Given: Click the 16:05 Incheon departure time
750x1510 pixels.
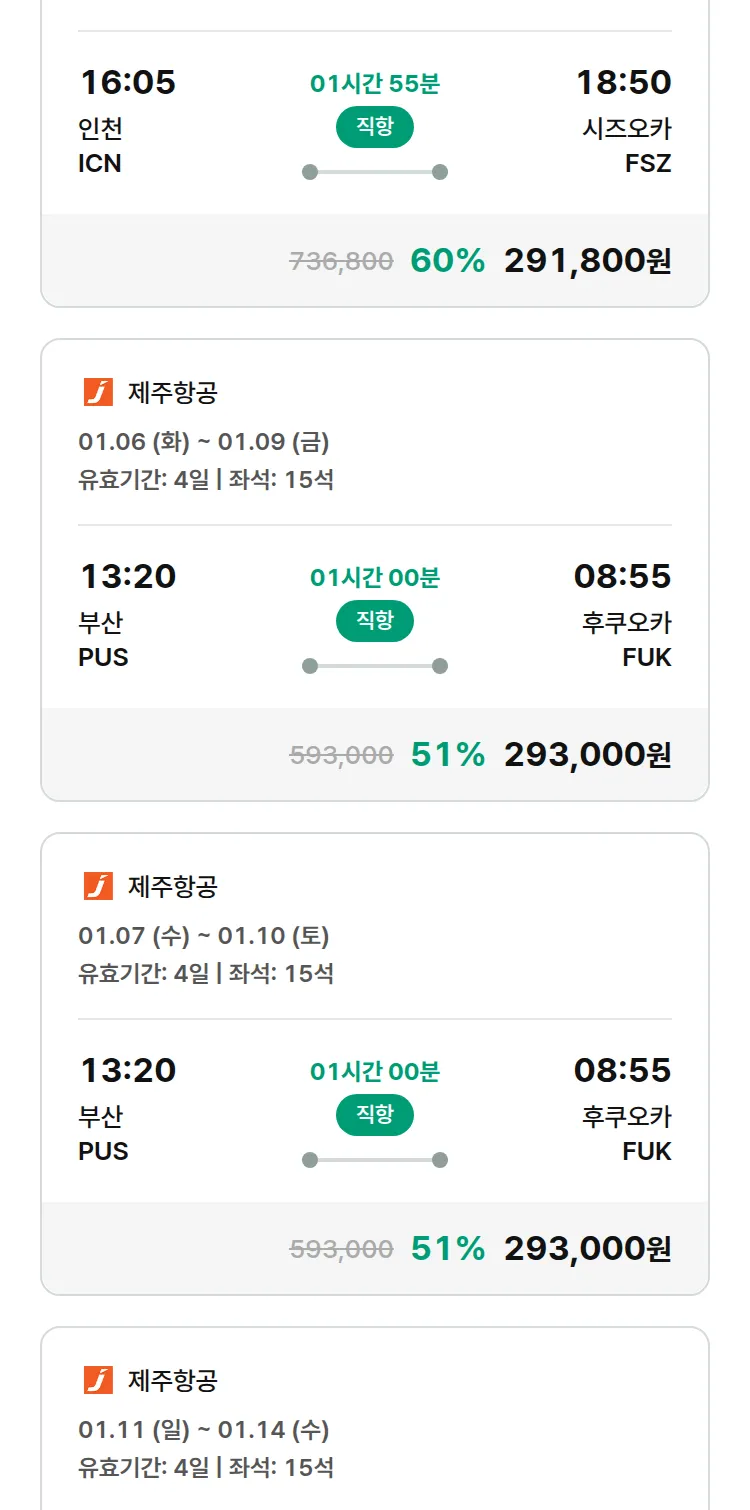Looking at the screenshot, I should (x=128, y=82).
